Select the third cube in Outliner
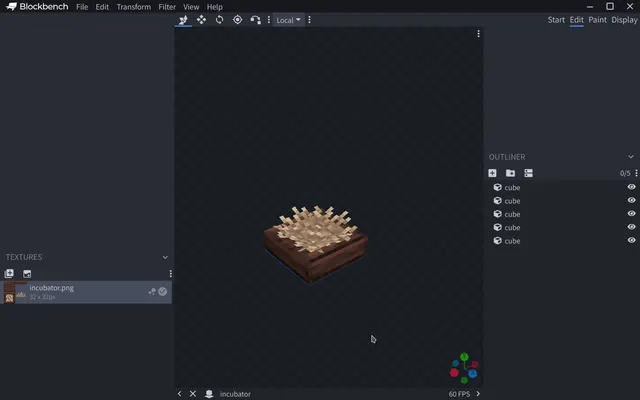 pos(561,214)
